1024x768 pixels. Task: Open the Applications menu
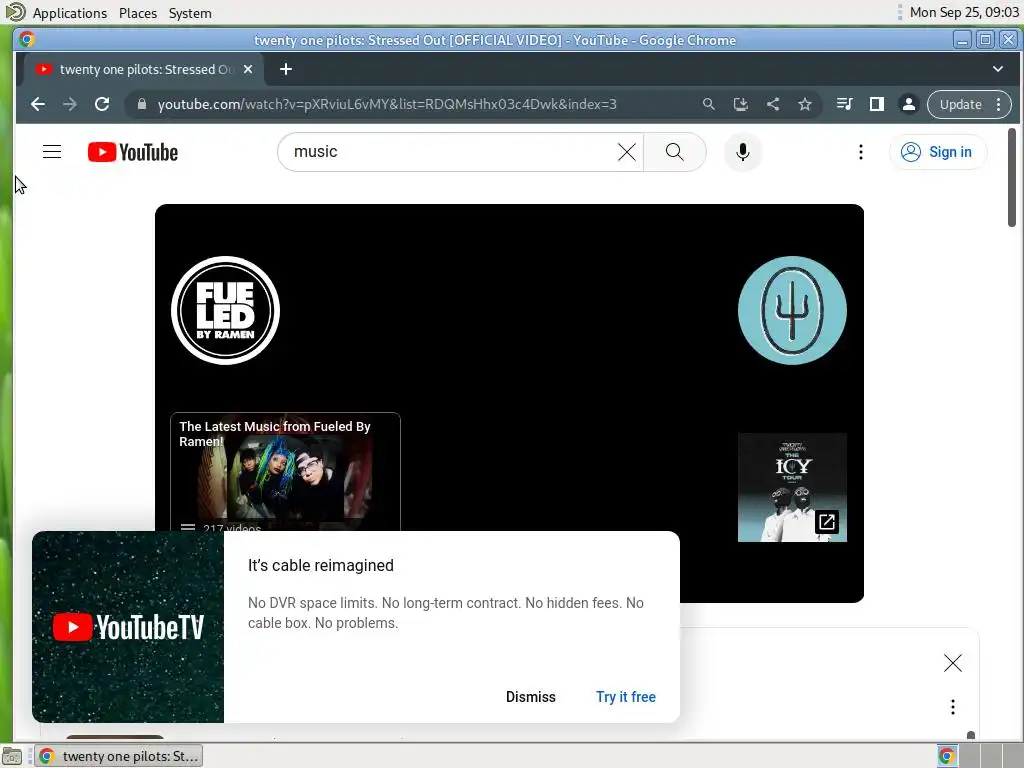pyautogui.click(x=69, y=13)
